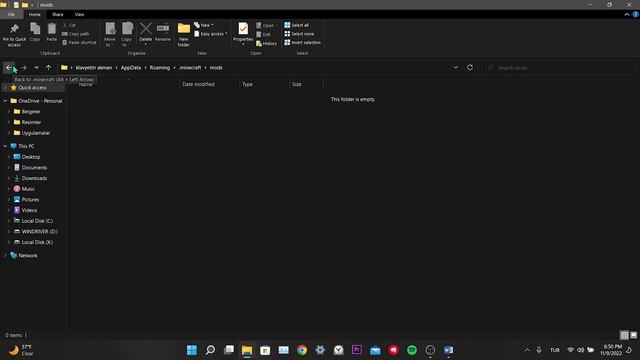This screenshot has height=360, width=640.
Task: Collapse the ribbon with the chevron
Action: click(627, 14)
